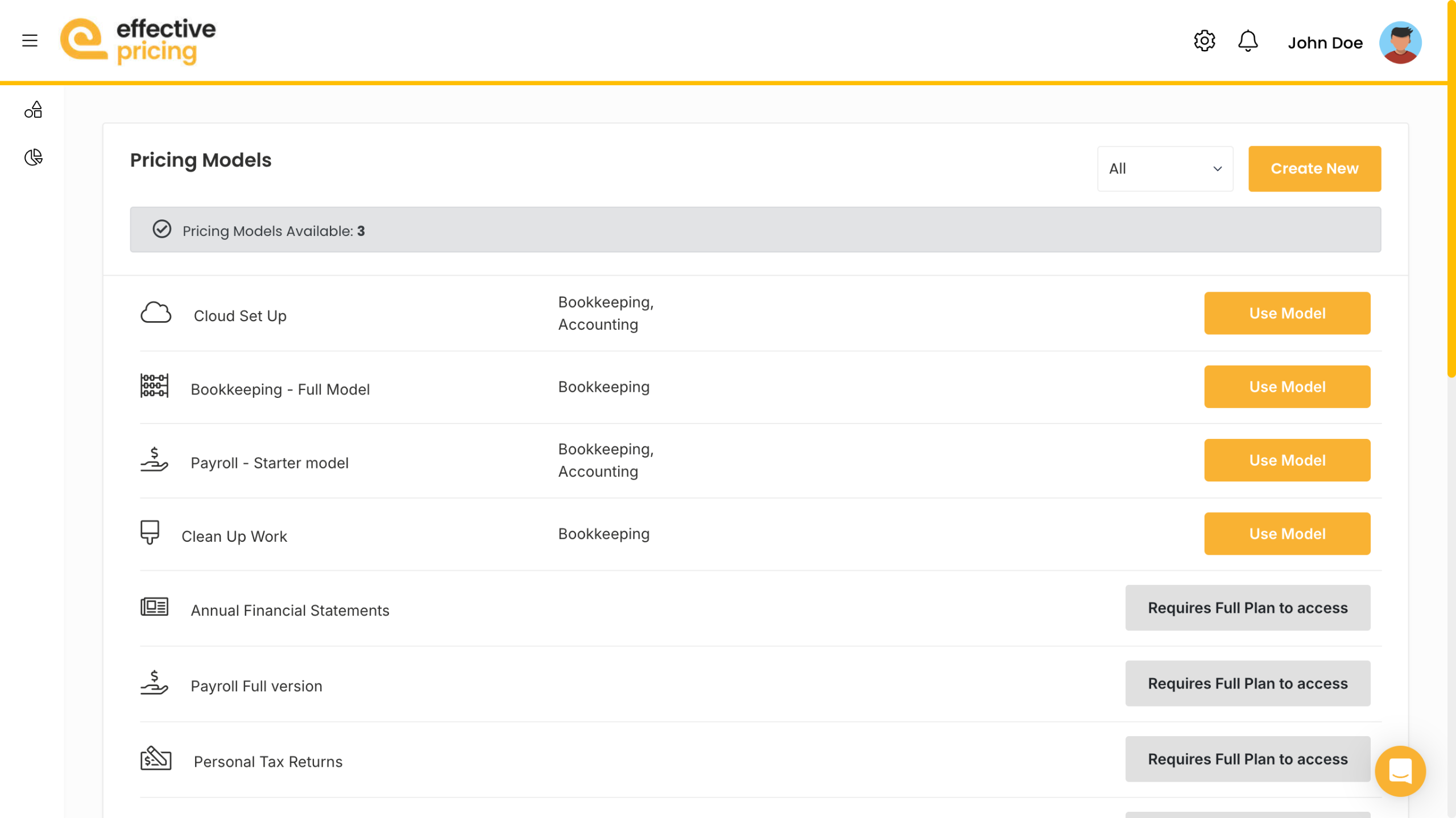This screenshot has height=818, width=1456.
Task: Expand the All filter dropdown
Action: coord(1165,169)
